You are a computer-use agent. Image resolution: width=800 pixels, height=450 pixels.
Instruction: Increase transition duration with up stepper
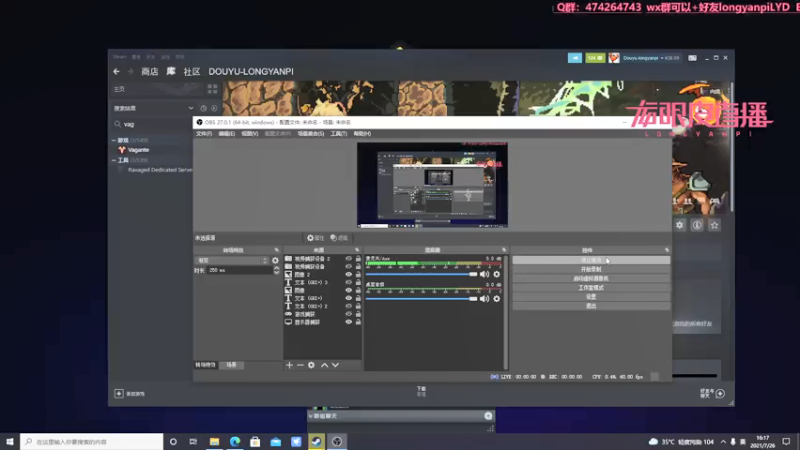(277, 268)
